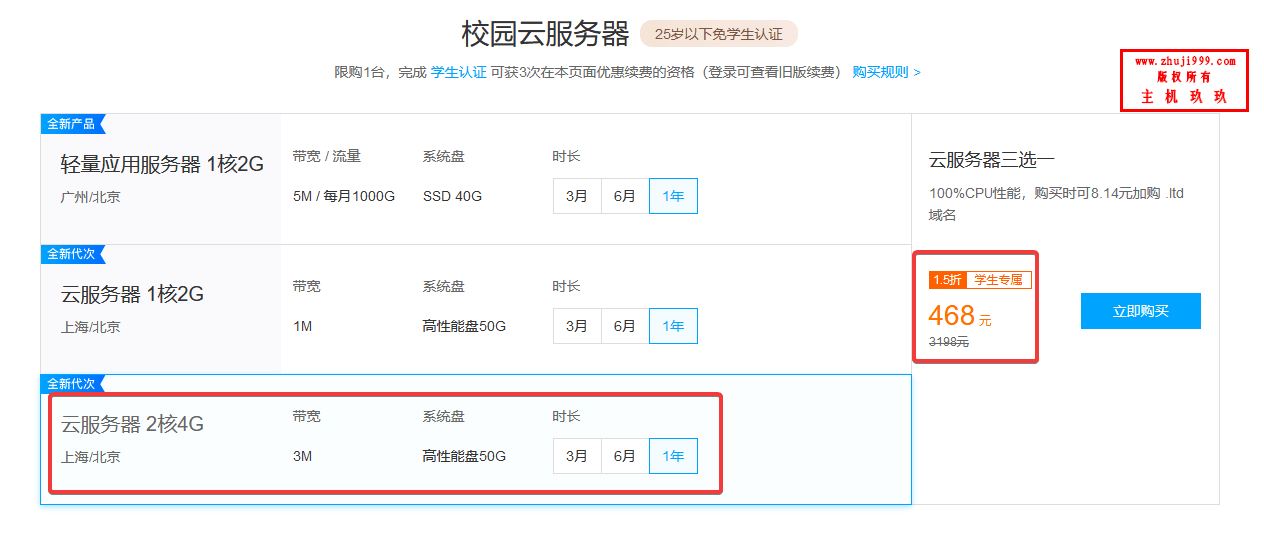This screenshot has width=1264, height=549.
Task: Open the 购买规则 link
Action: 886,73
